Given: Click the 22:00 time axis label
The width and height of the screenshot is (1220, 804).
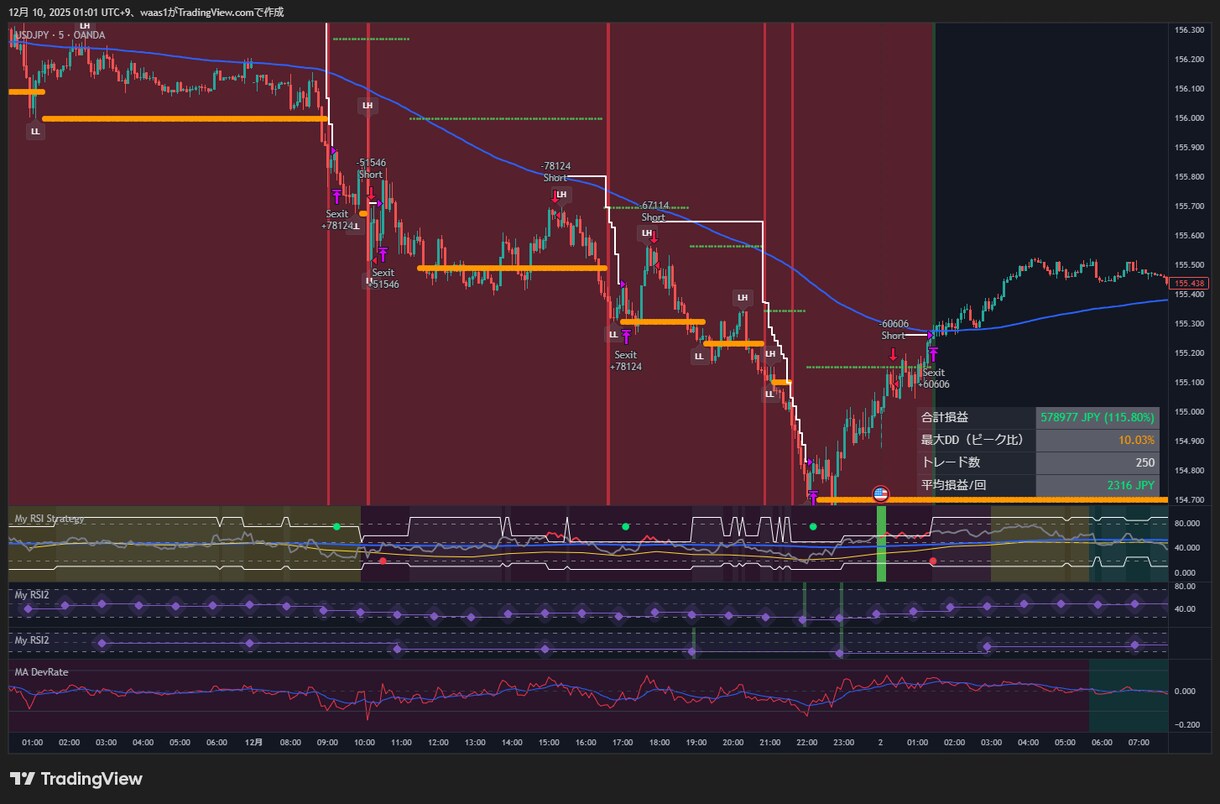Looking at the screenshot, I should click(x=807, y=743).
